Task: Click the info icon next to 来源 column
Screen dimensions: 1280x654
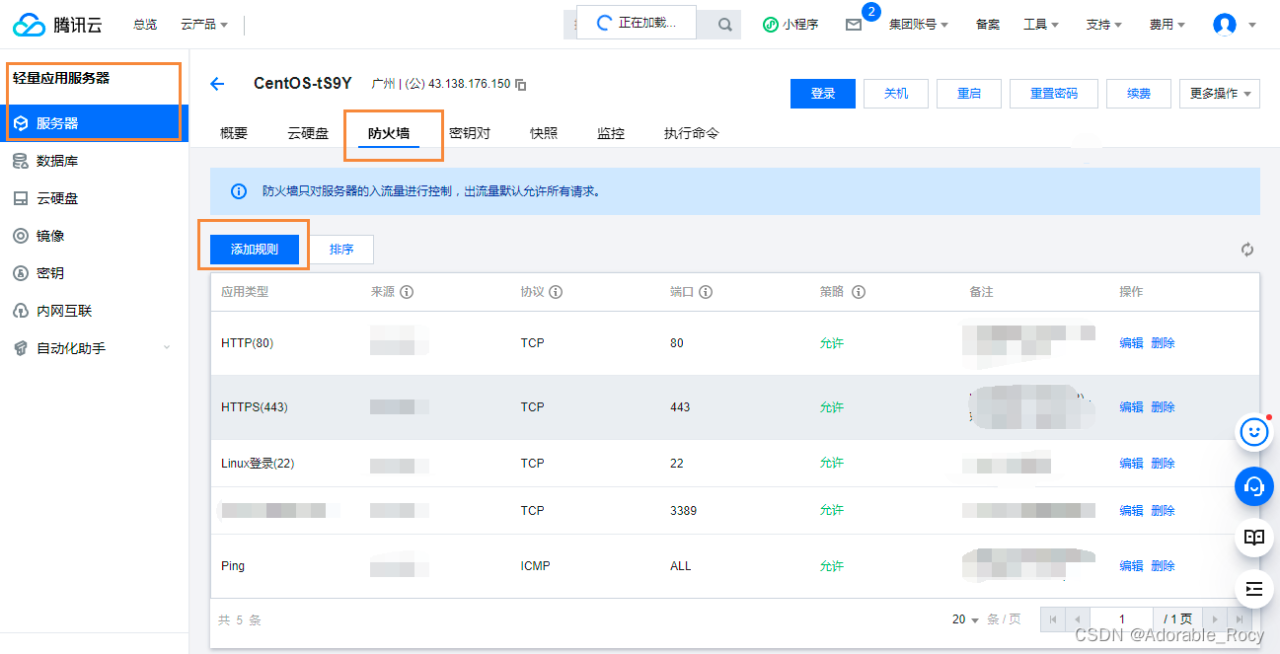Action: click(407, 293)
